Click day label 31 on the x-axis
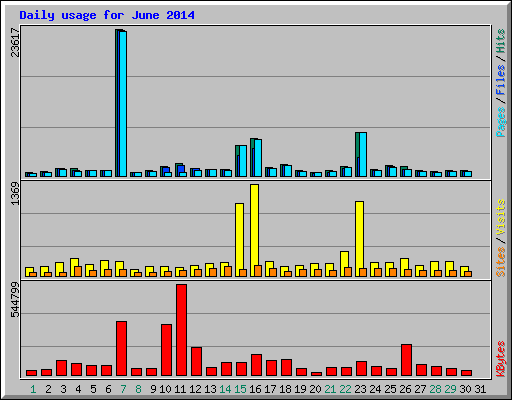The image size is (512, 400). [x=480, y=389]
